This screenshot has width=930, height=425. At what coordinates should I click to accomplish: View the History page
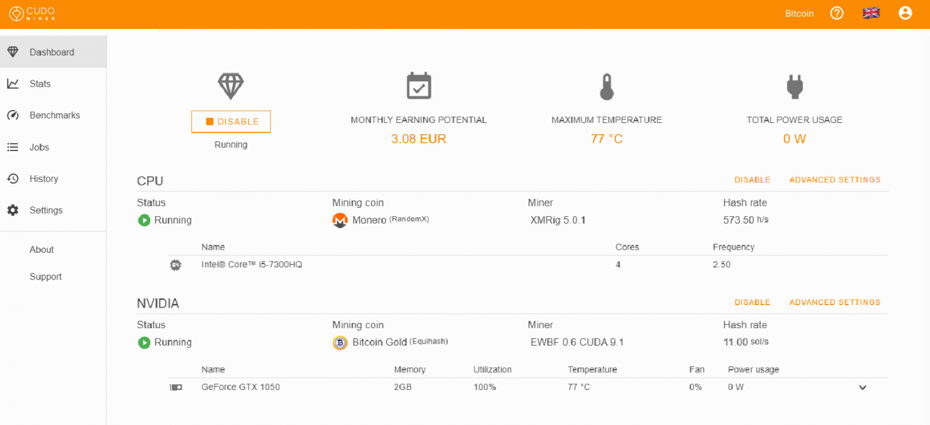[53, 178]
